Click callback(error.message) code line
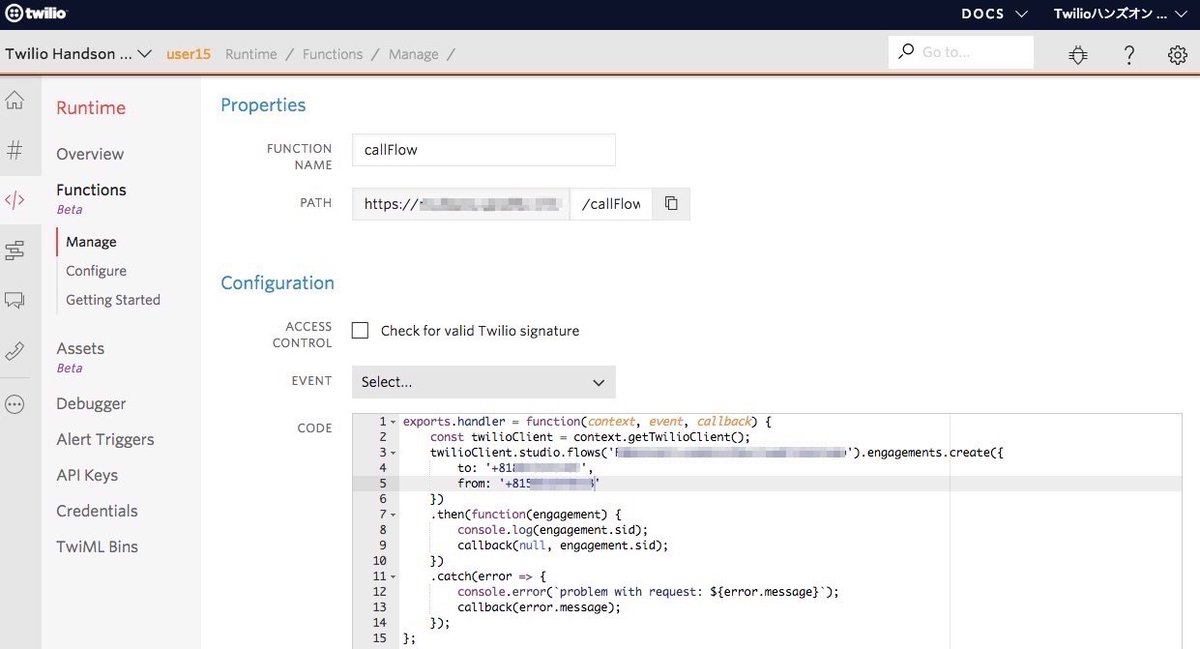This screenshot has height=649, width=1200. tap(539, 608)
